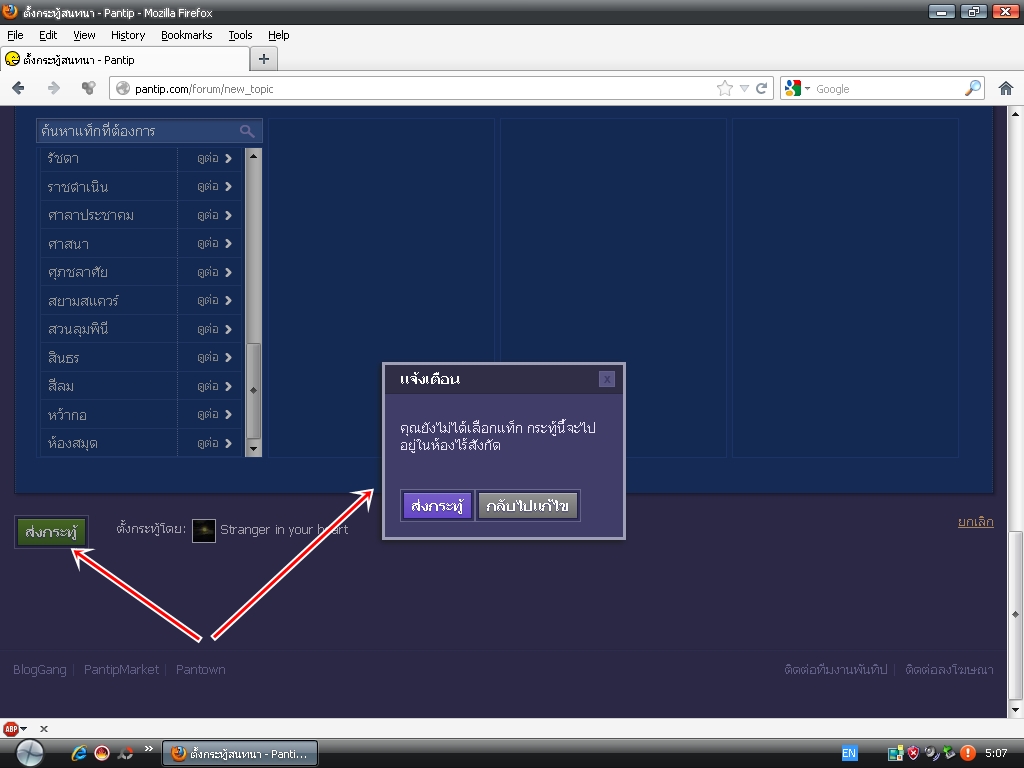This screenshot has height=768, width=1024.
Task: Launch Internet Explorer from quick launch
Action: tap(79, 754)
